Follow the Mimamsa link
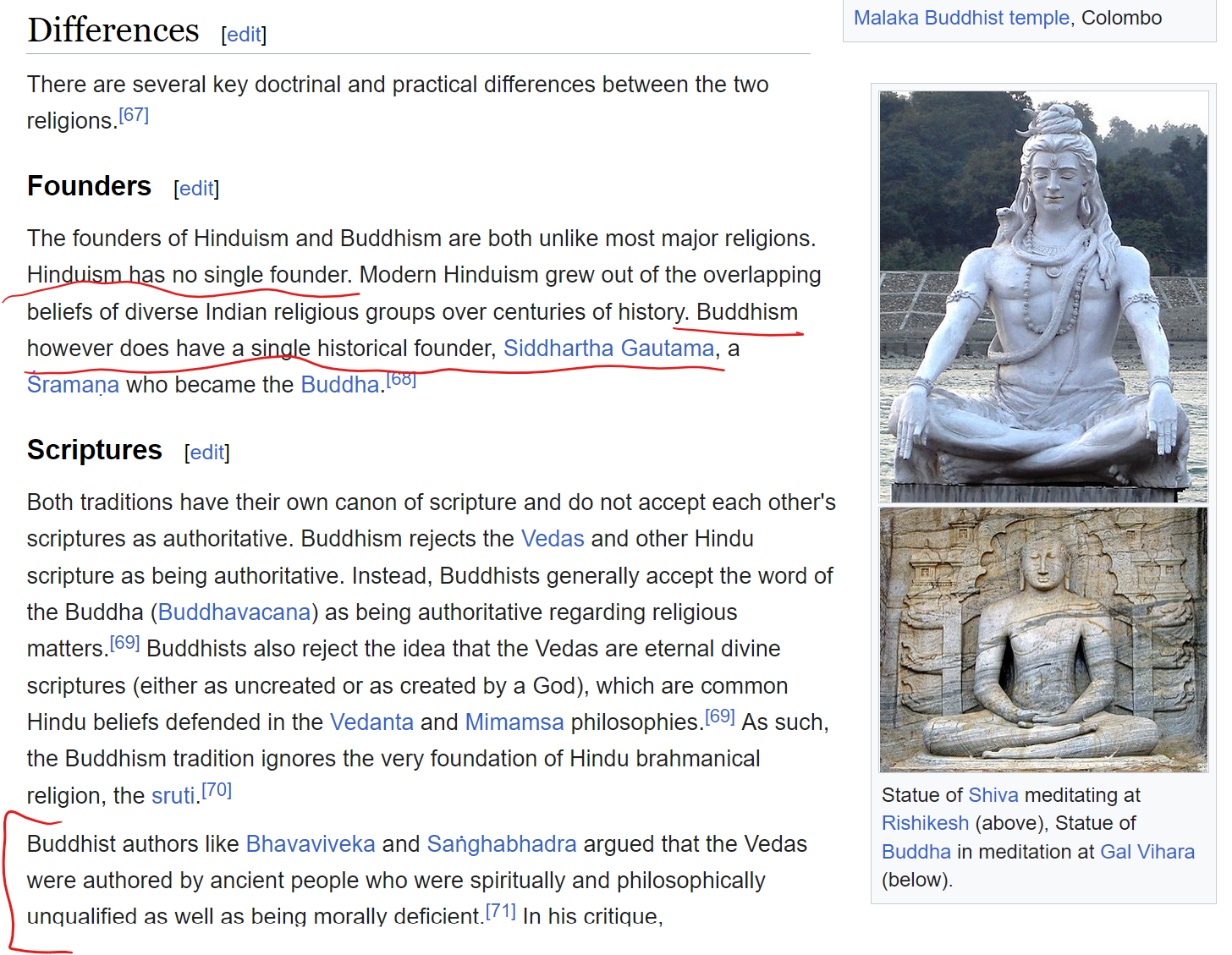The height and width of the screenshot is (955, 1232). click(514, 722)
